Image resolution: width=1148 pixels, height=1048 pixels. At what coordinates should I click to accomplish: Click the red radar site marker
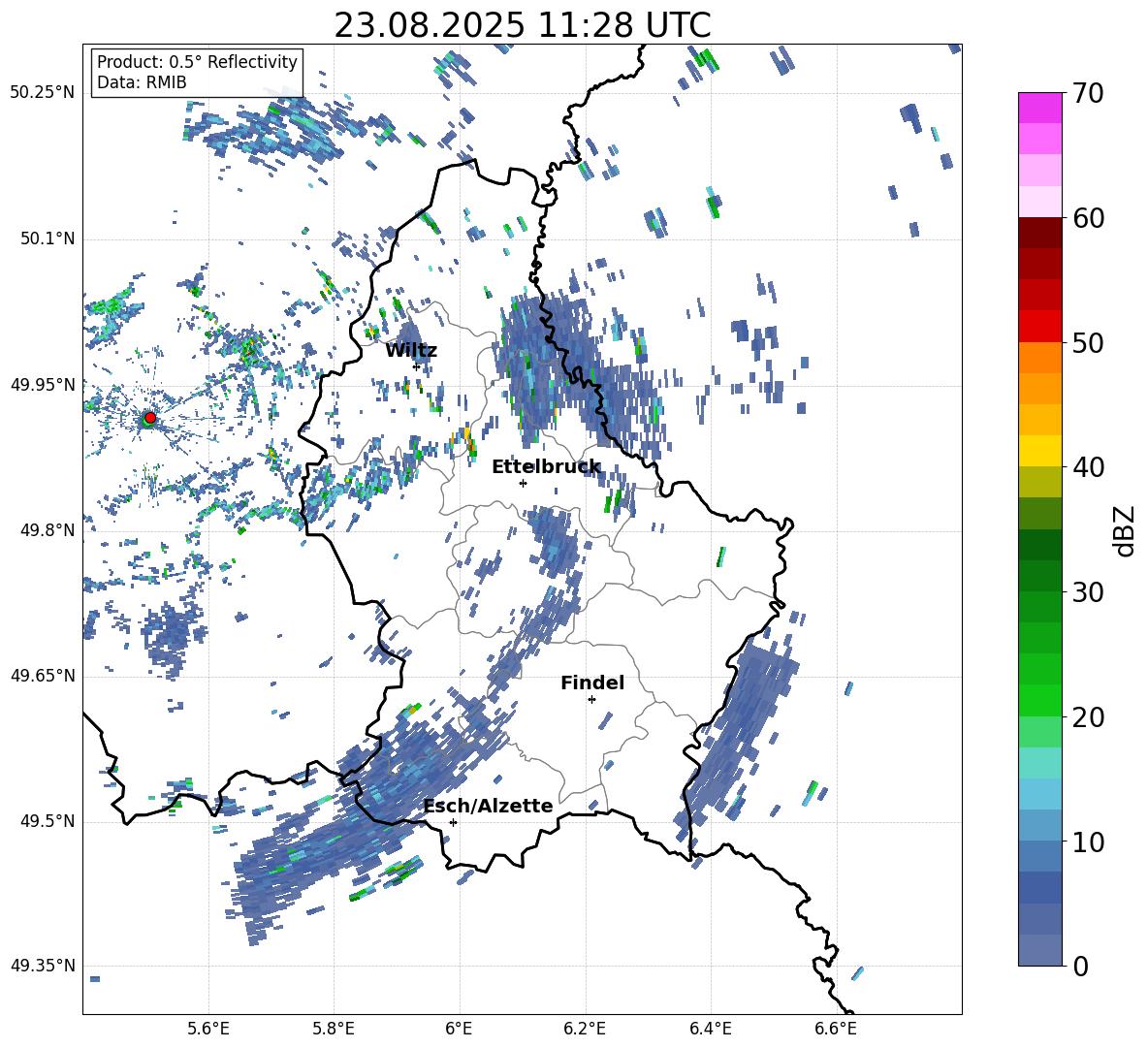[x=150, y=417]
